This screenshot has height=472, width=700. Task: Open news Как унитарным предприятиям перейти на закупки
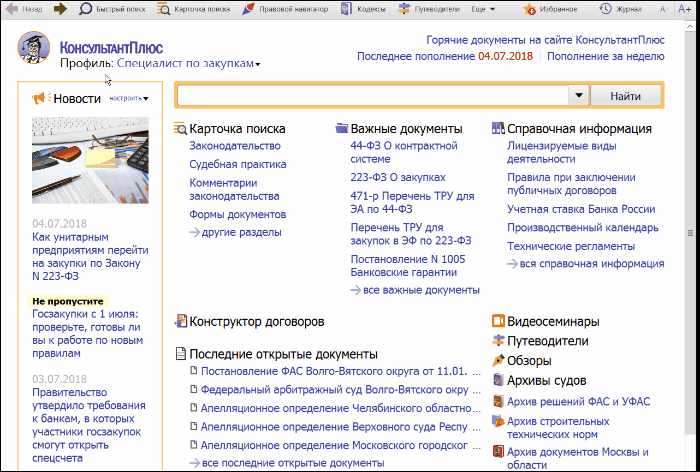[x=90, y=256]
